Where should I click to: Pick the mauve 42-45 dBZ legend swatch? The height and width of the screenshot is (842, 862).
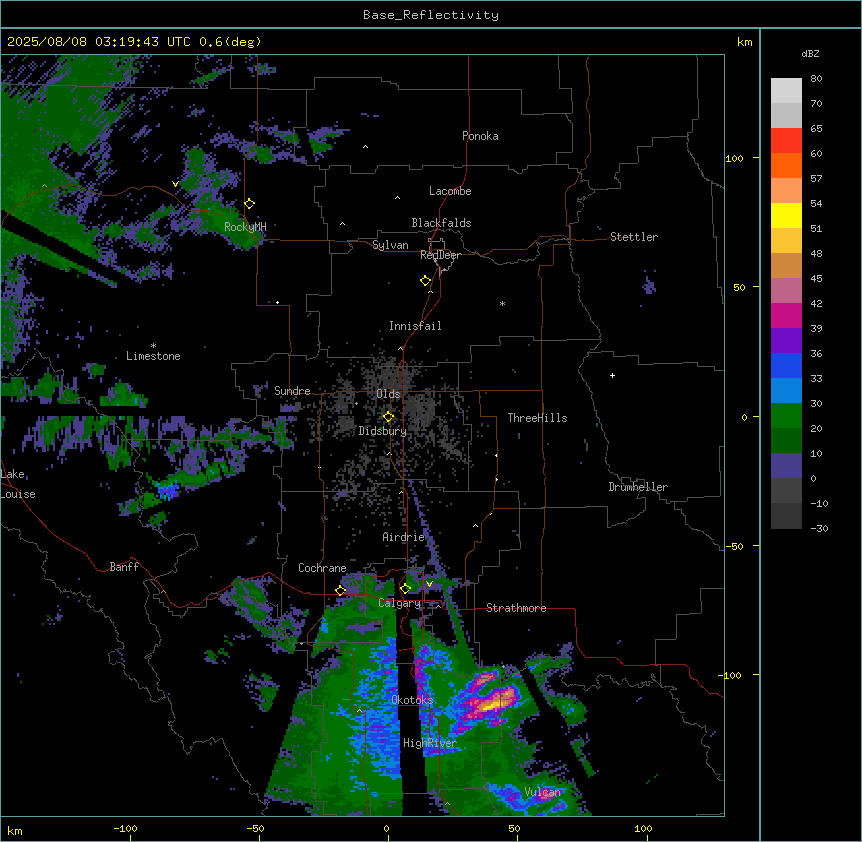click(x=786, y=291)
